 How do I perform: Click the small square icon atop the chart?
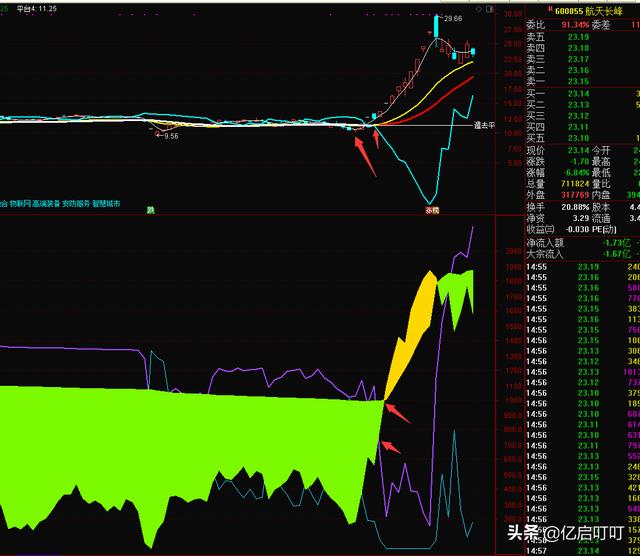pyautogui.click(x=487, y=7)
